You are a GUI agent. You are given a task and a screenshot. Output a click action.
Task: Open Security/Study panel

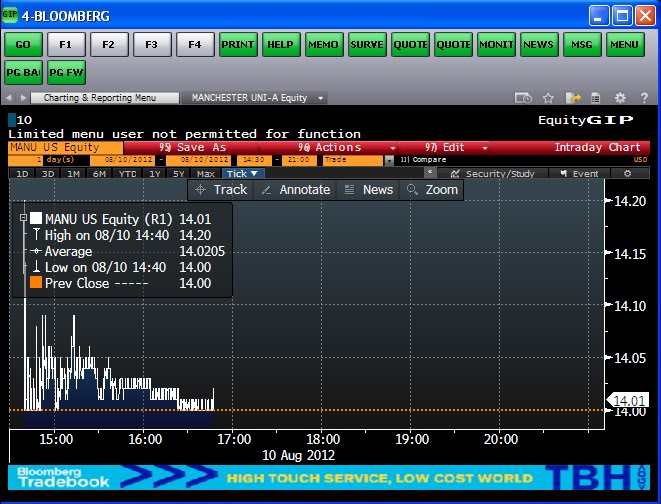493,174
